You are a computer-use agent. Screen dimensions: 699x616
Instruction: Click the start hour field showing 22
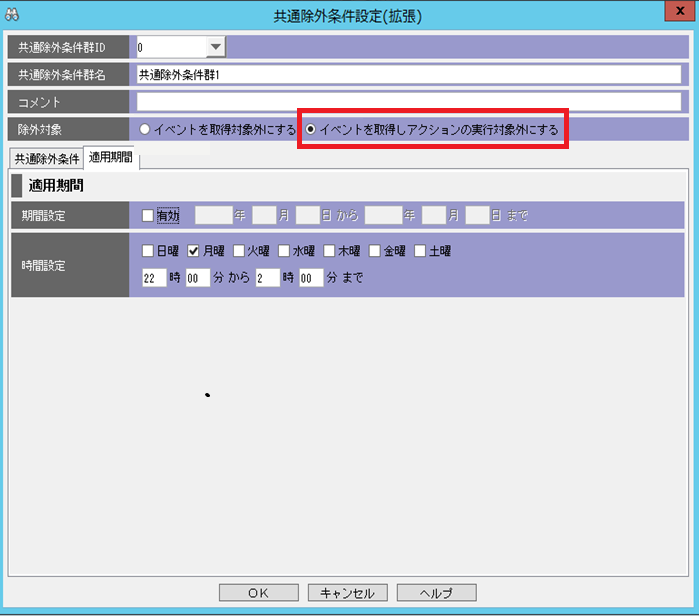(153, 279)
